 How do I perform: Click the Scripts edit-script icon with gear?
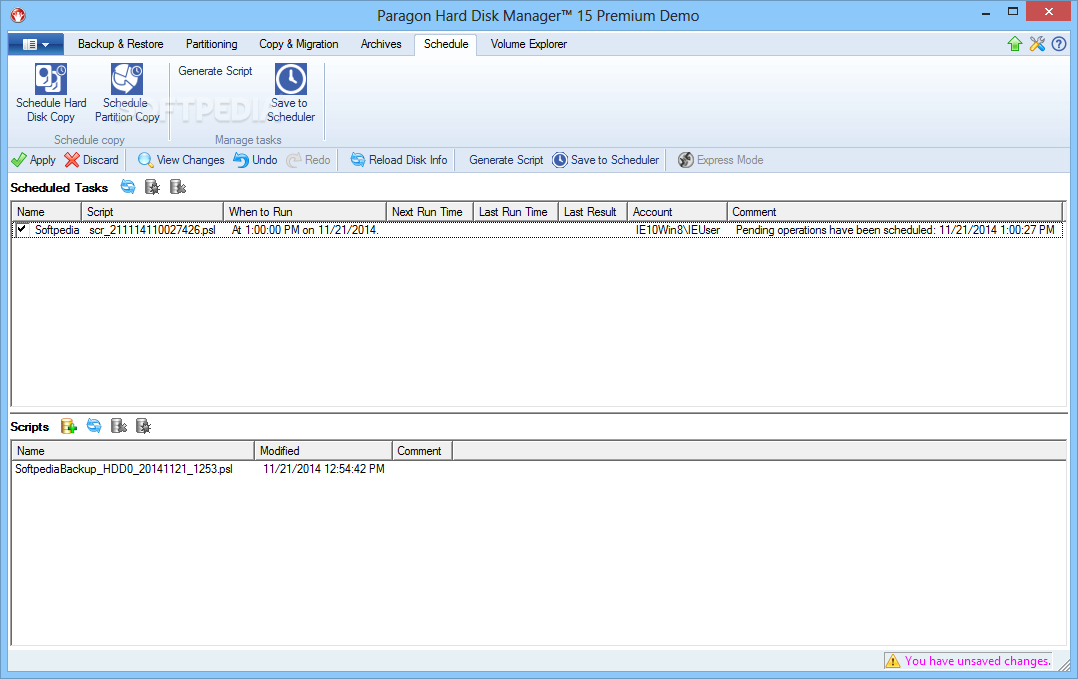pyautogui.click(x=143, y=426)
